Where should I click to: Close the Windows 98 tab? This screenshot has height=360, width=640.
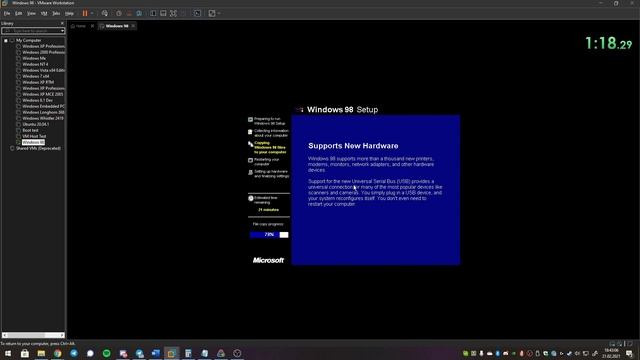[133, 26]
